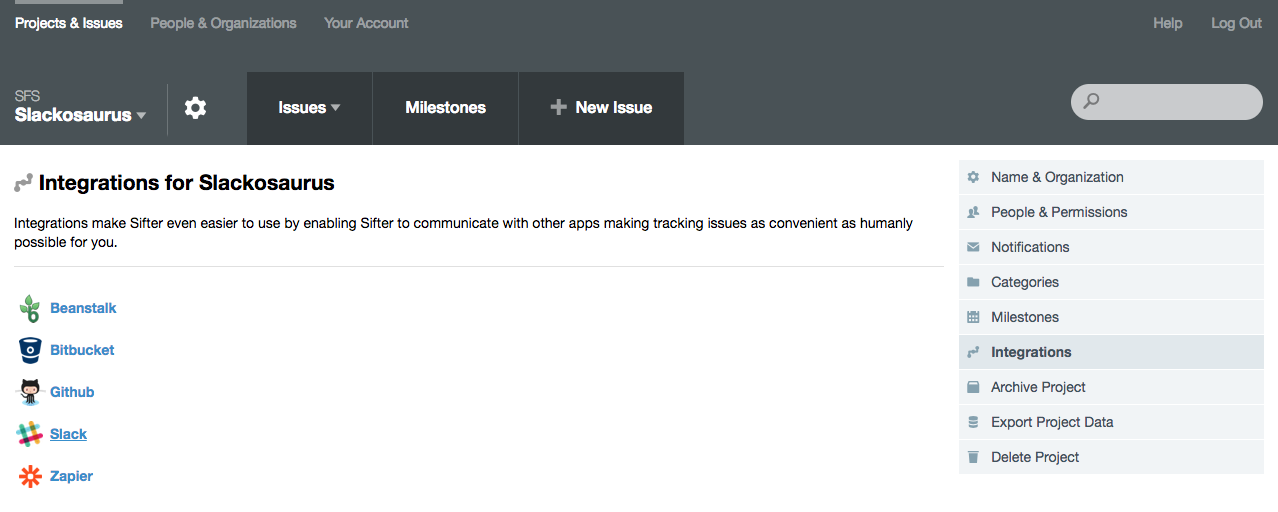Image resolution: width=1278 pixels, height=512 pixels.
Task: Click the folder icon beside Categories
Action: [973, 282]
